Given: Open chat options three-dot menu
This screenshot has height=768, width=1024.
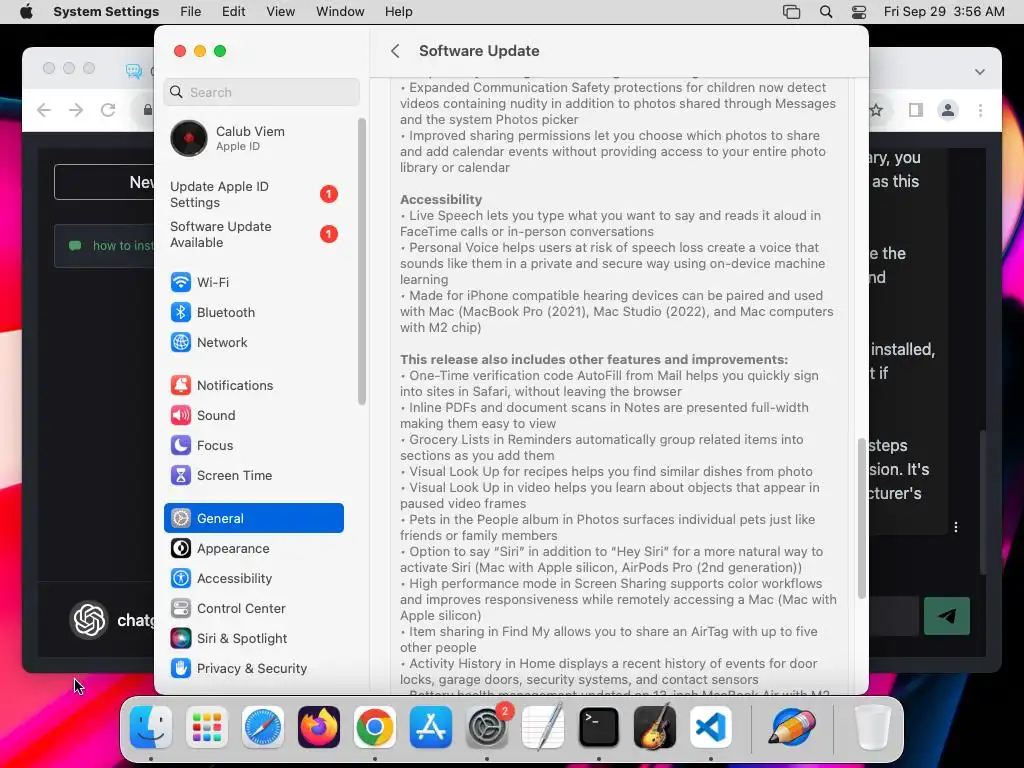Looking at the screenshot, I should click(956, 527).
